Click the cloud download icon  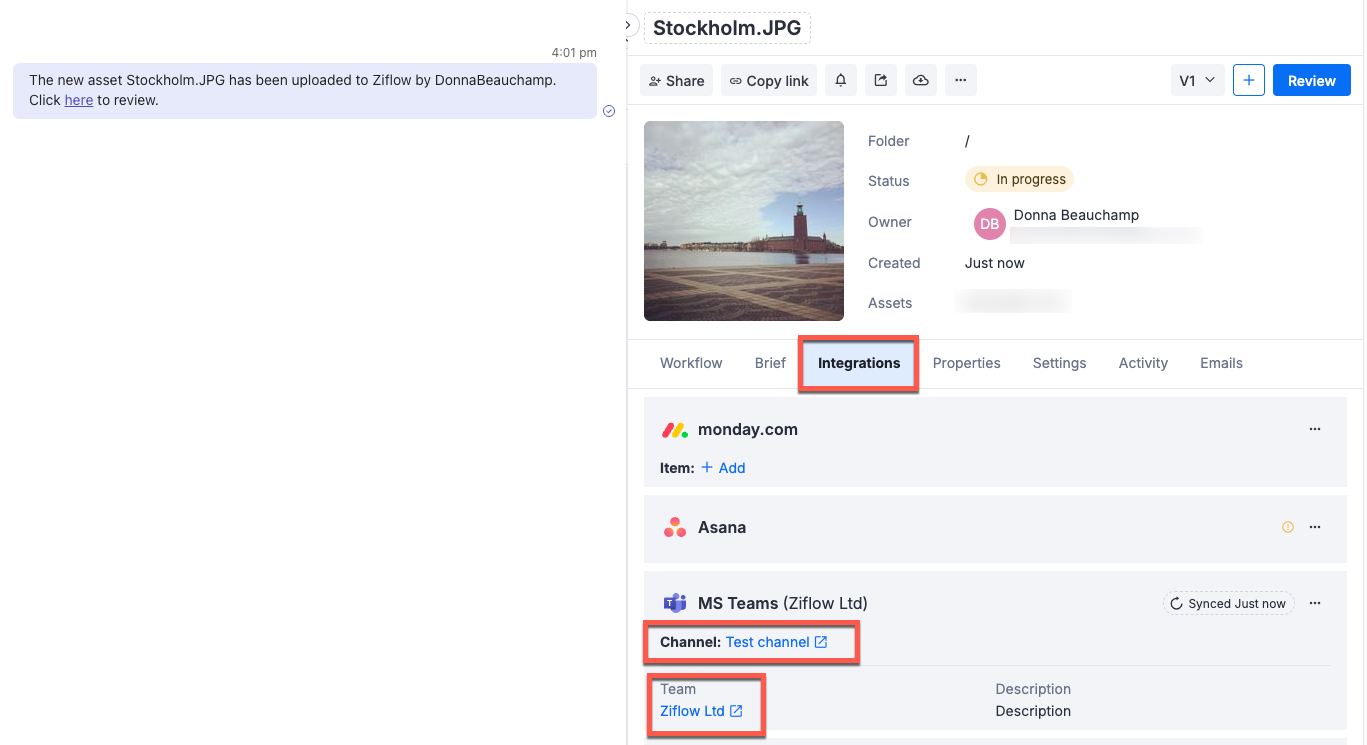921,80
